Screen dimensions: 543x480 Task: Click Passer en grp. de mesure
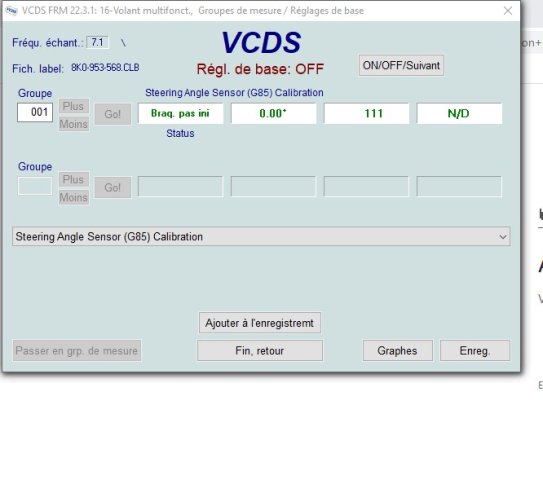click(77, 351)
